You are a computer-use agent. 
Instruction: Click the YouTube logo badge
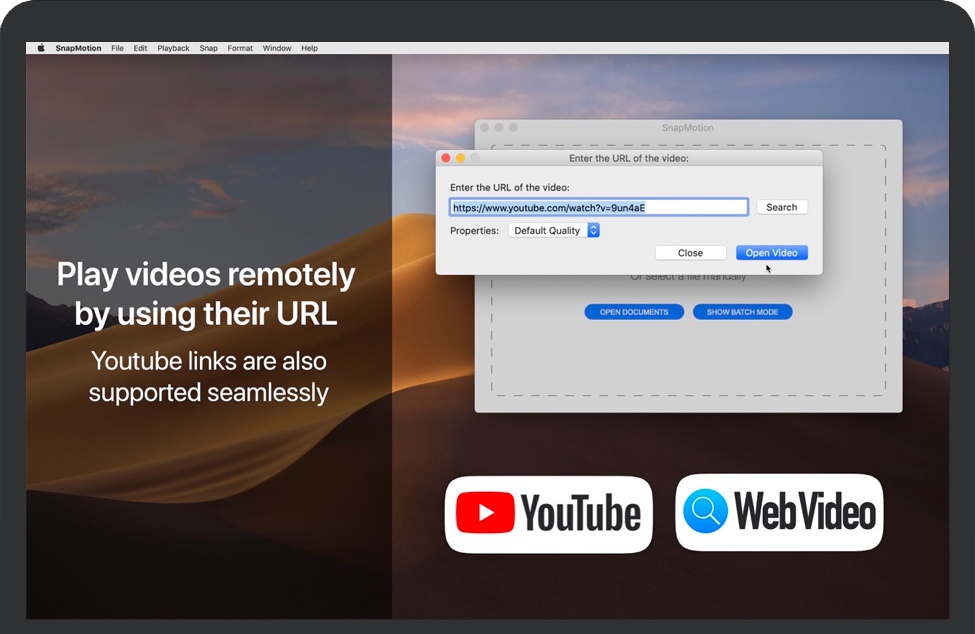(548, 514)
